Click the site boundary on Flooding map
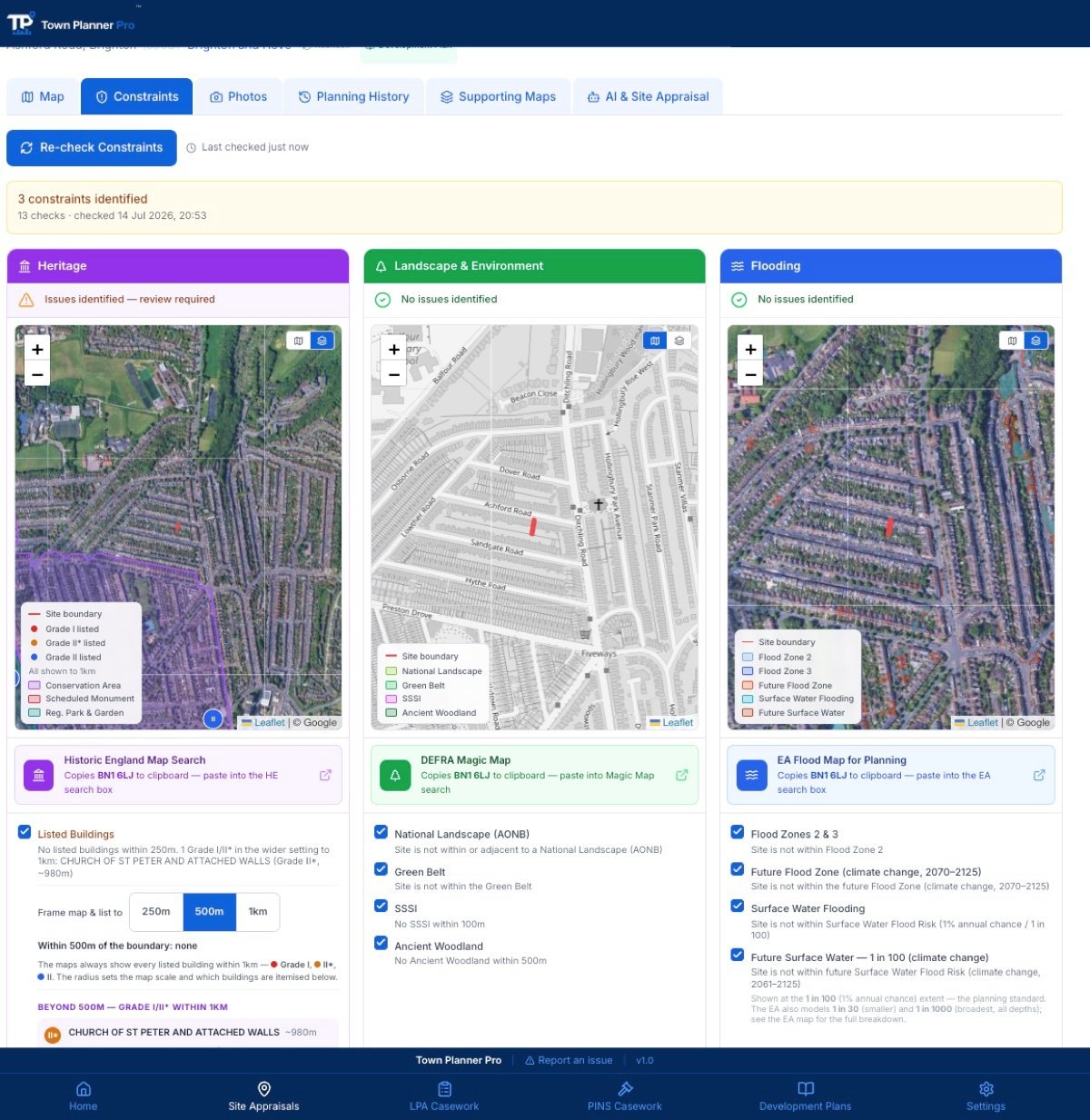Image resolution: width=1090 pixels, height=1120 pixels. [x=889, y=527]
